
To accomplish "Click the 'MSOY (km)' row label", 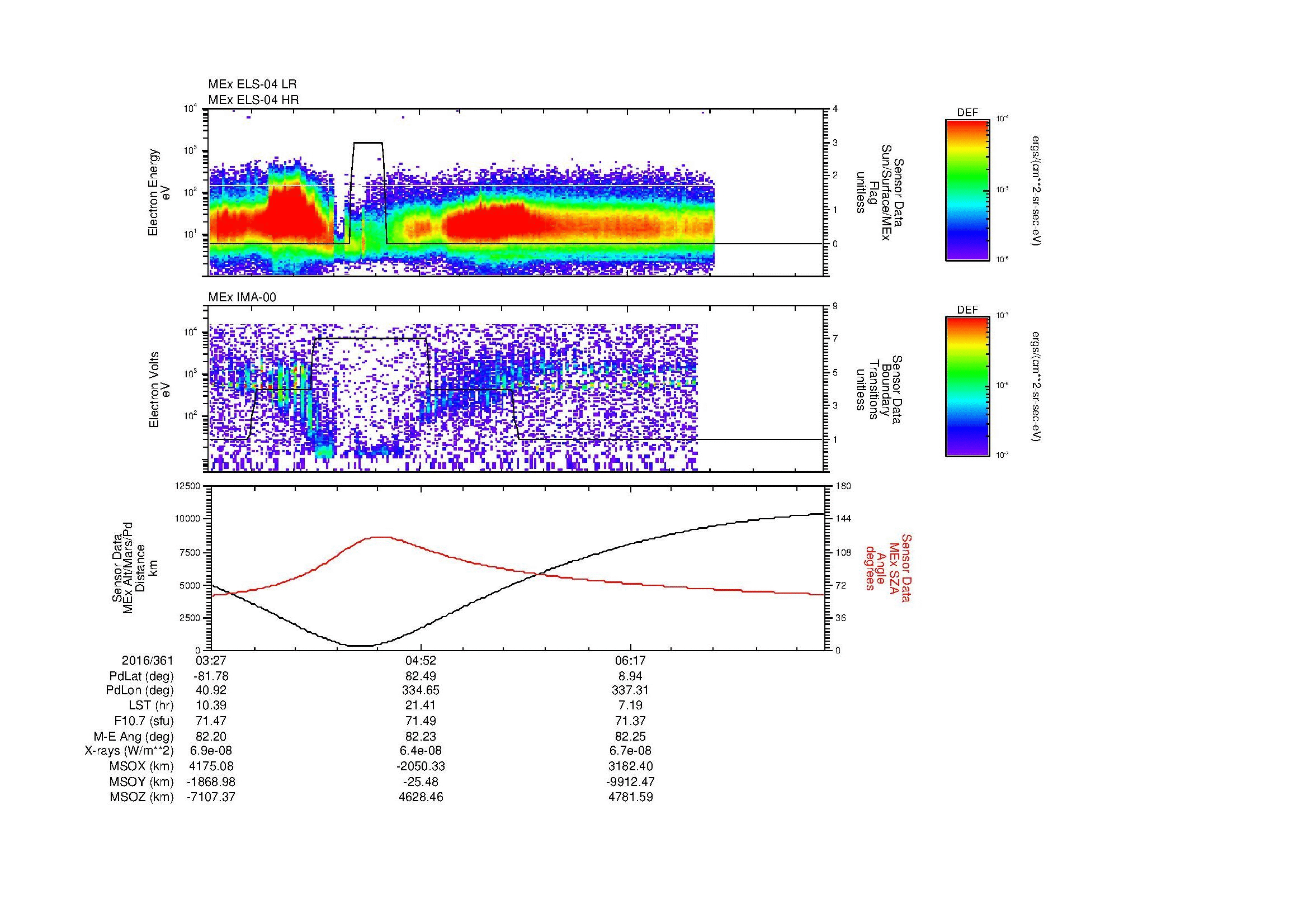I will click(142, 782).
